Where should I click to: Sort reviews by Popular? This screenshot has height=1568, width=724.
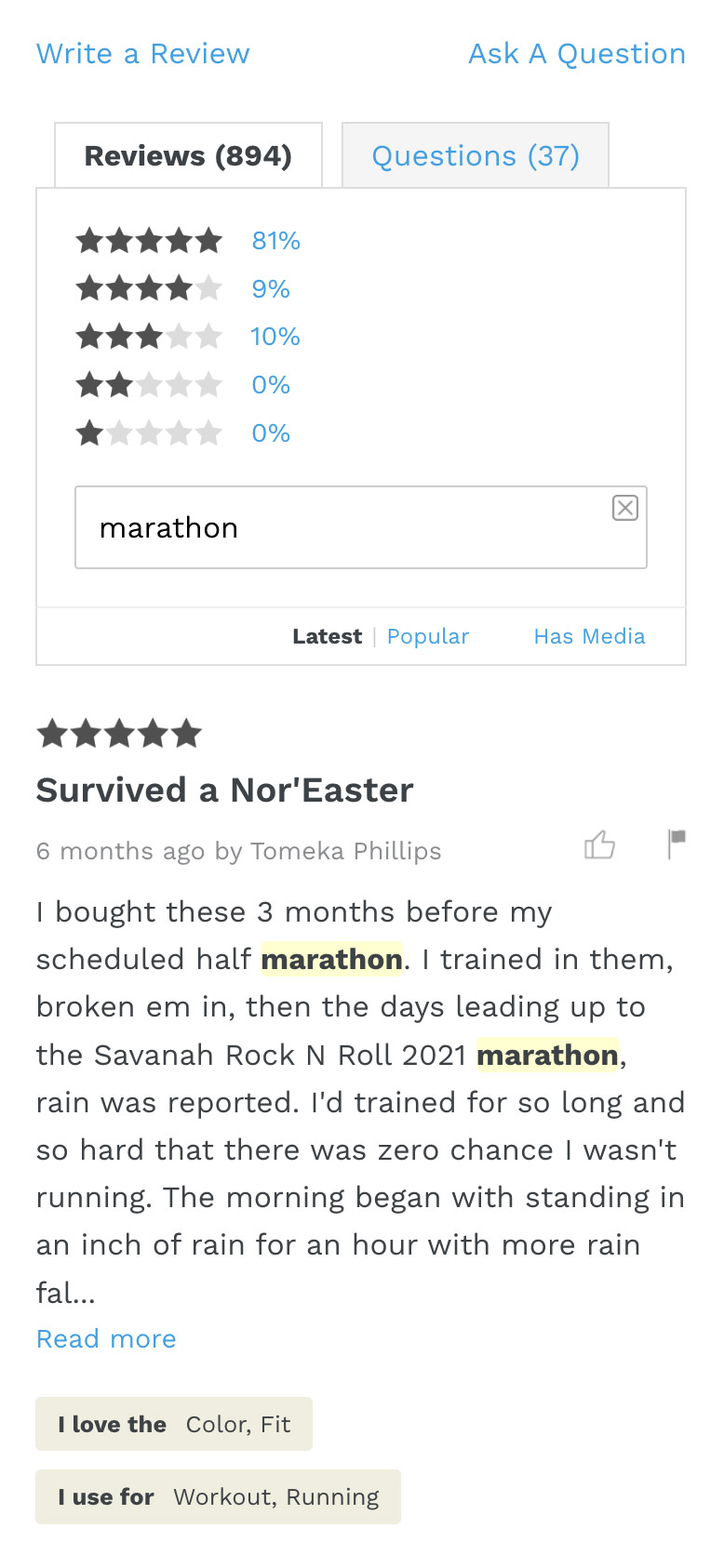point(428,637)
